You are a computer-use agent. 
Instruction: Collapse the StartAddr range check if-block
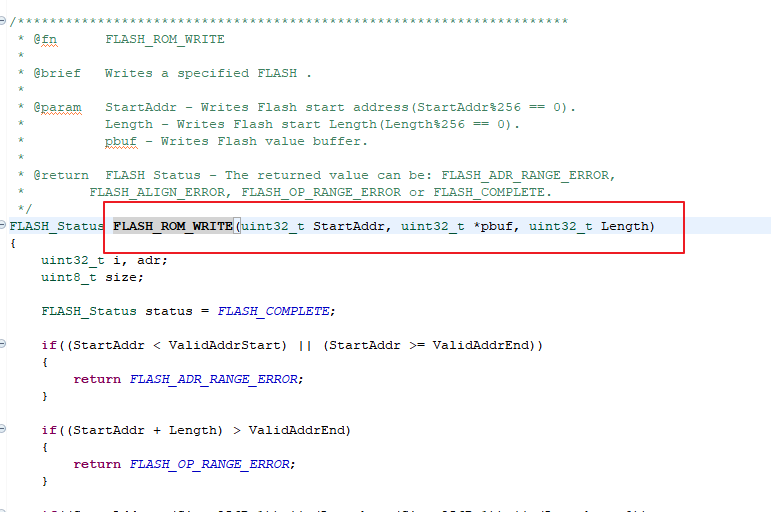point(2,344)
